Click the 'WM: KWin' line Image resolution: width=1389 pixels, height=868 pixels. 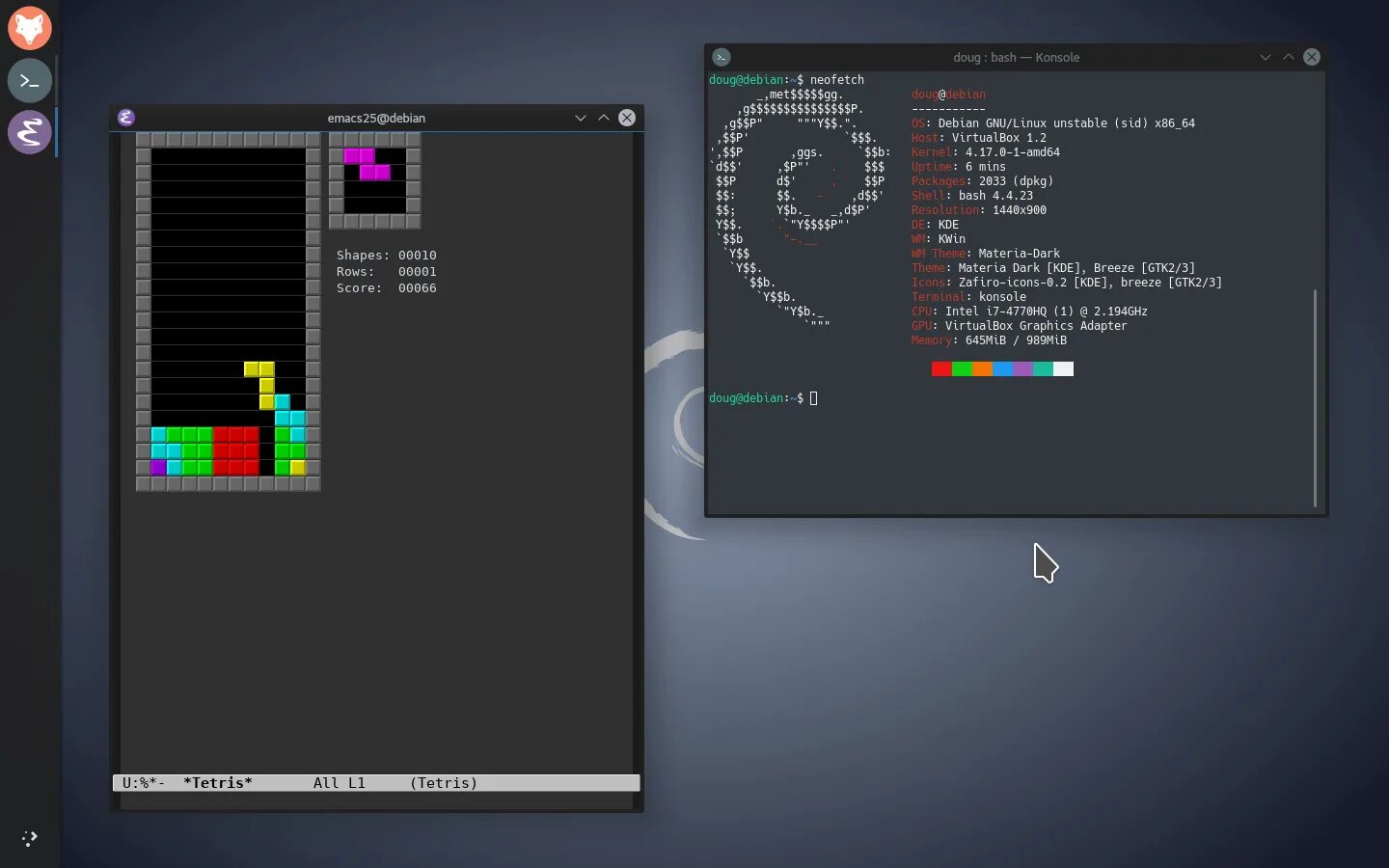click(x=939, y=239)
